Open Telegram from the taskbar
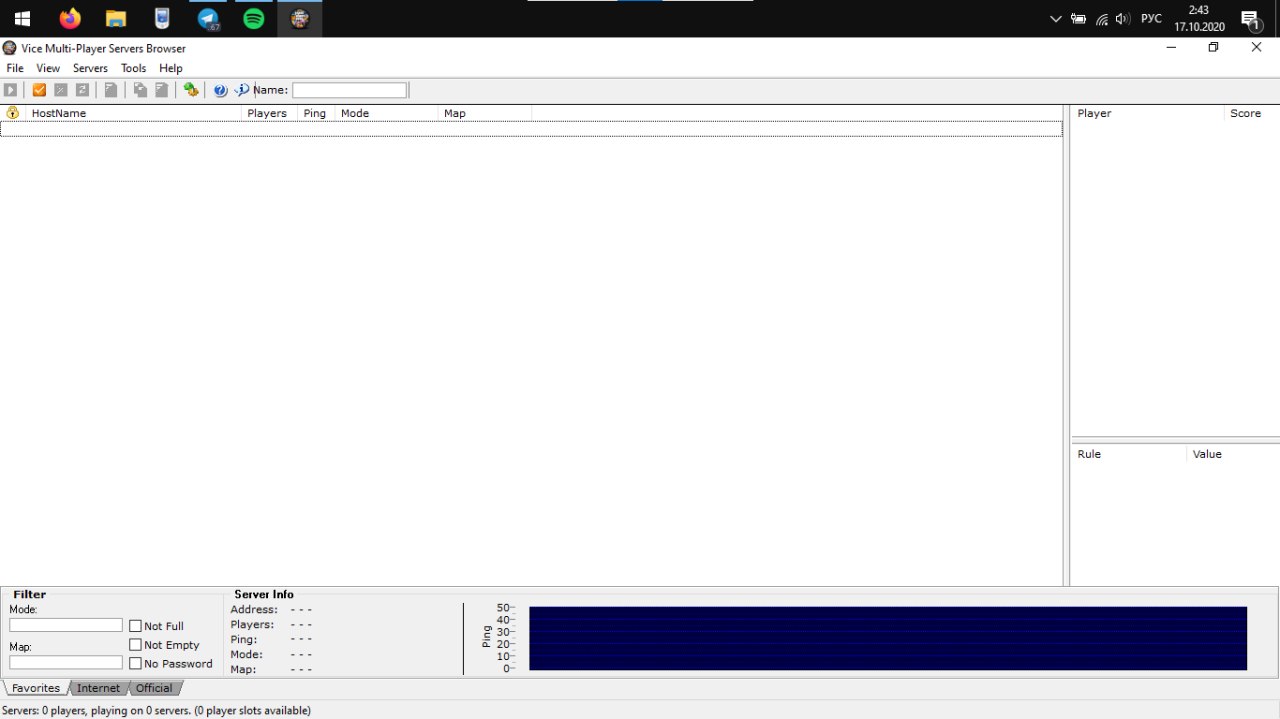The height and width of the screenshot is (719, 1280). 208,18
